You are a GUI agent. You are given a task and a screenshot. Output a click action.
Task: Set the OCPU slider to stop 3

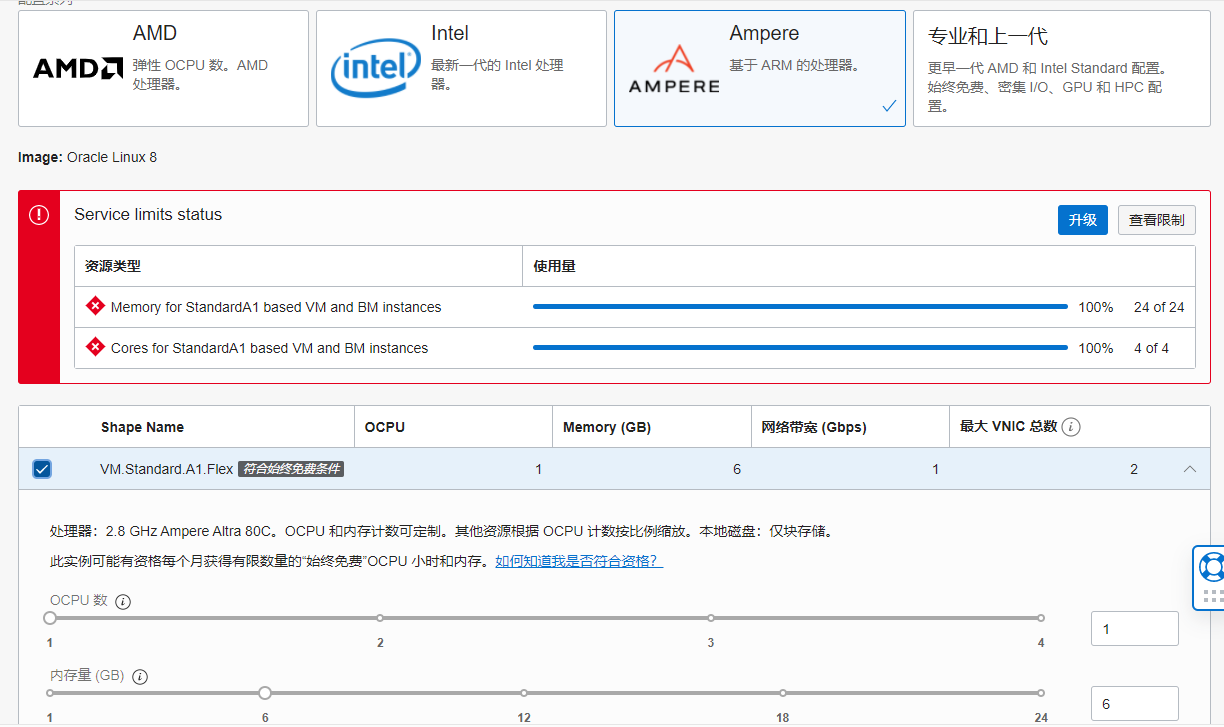coord(711,618)
